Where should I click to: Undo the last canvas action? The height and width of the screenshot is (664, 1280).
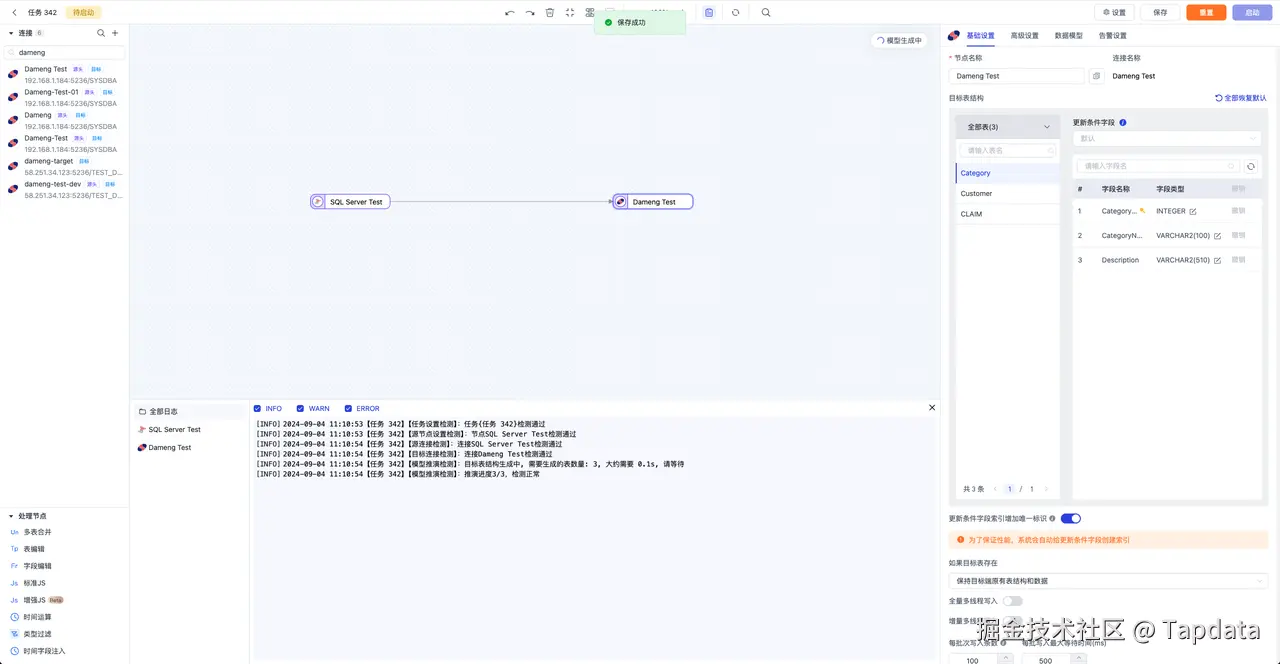point(510,13)
